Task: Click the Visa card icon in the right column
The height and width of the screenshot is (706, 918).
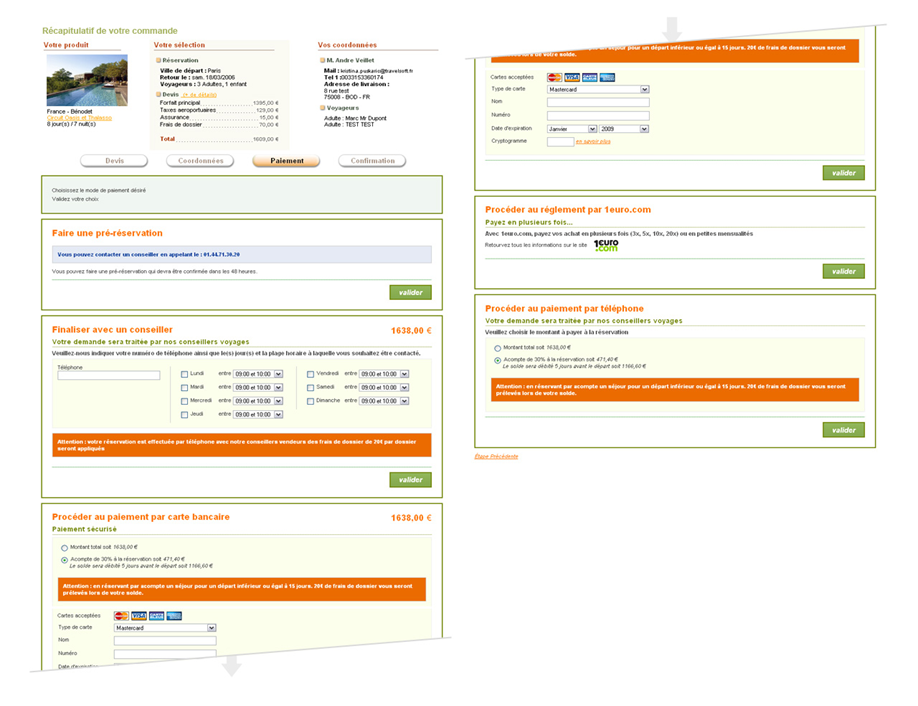Action: pyautogui.click(x=572, y=77)
